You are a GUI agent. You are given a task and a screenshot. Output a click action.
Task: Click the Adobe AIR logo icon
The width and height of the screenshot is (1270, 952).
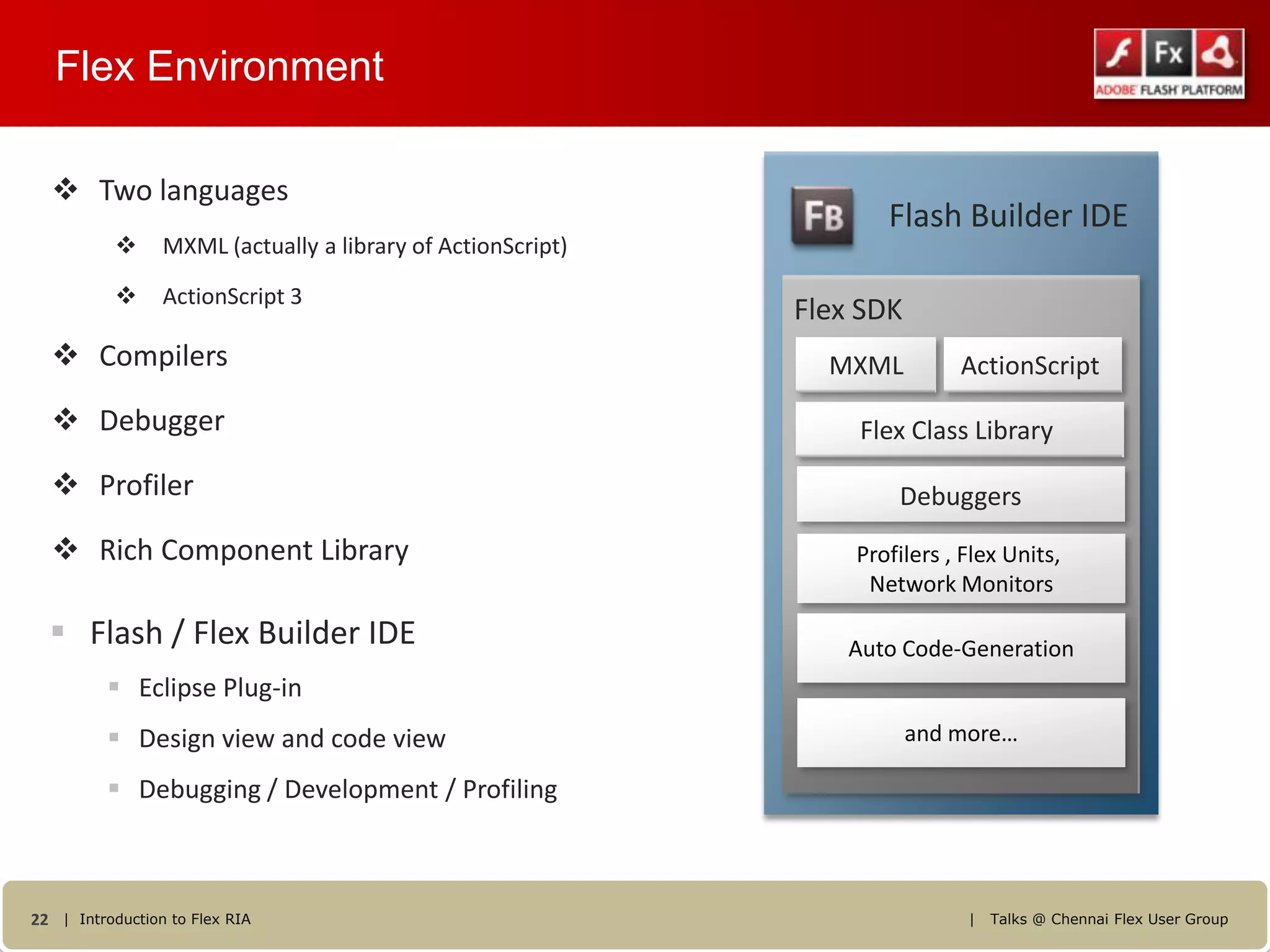(1219, 54)
